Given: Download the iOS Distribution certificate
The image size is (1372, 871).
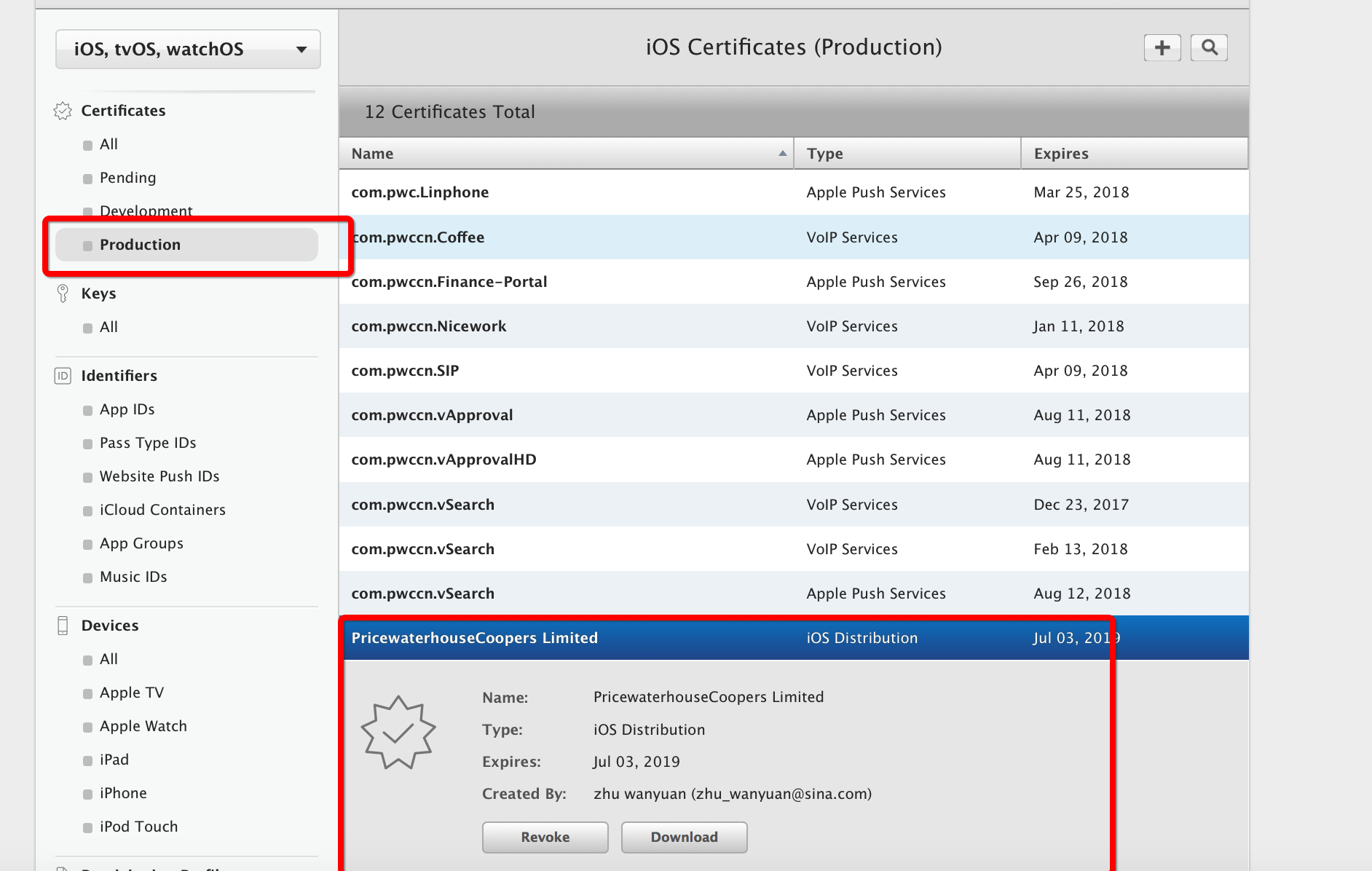Looking at the screenshot, I should click(684, 837).
